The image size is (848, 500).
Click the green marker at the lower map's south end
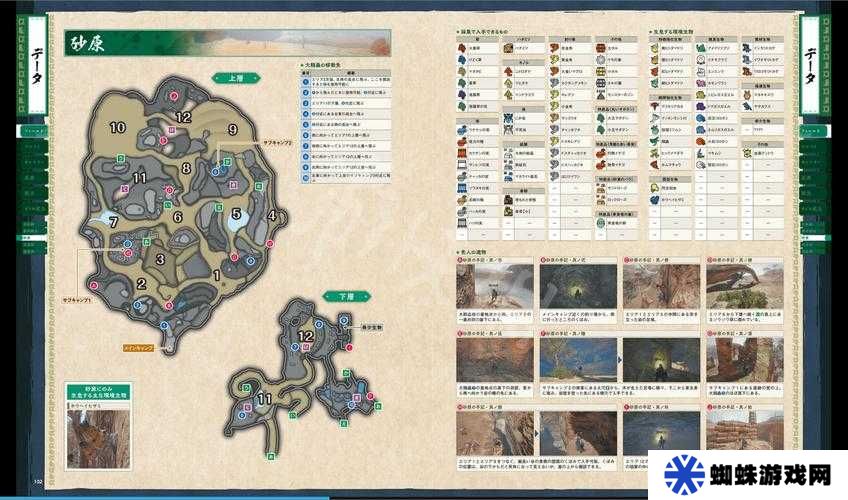pyautogui.click(x=271, y=457)
